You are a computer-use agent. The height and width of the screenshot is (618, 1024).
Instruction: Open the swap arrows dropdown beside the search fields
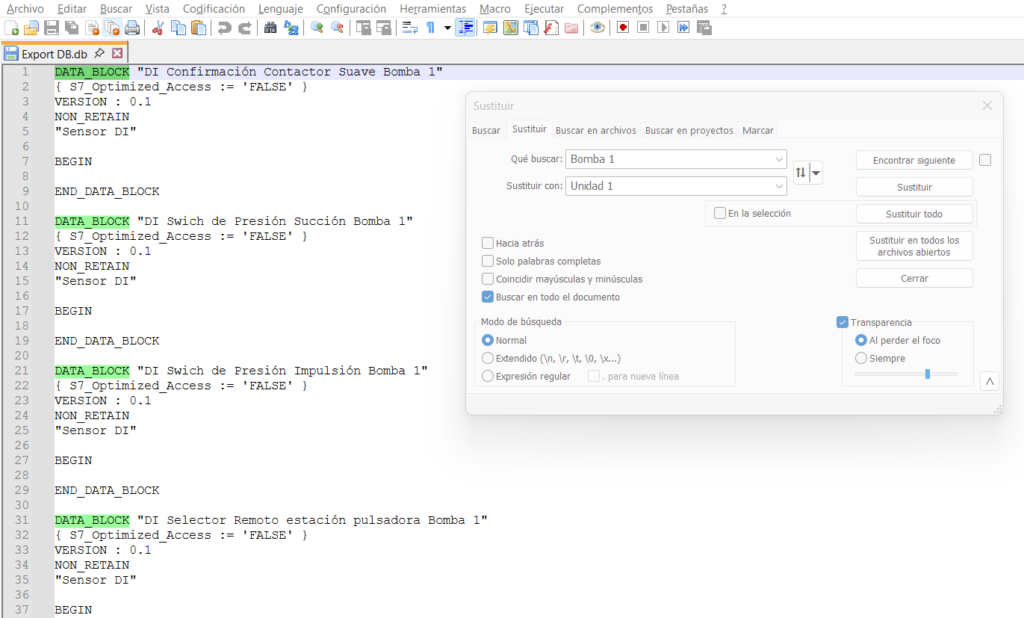point(817,173)
